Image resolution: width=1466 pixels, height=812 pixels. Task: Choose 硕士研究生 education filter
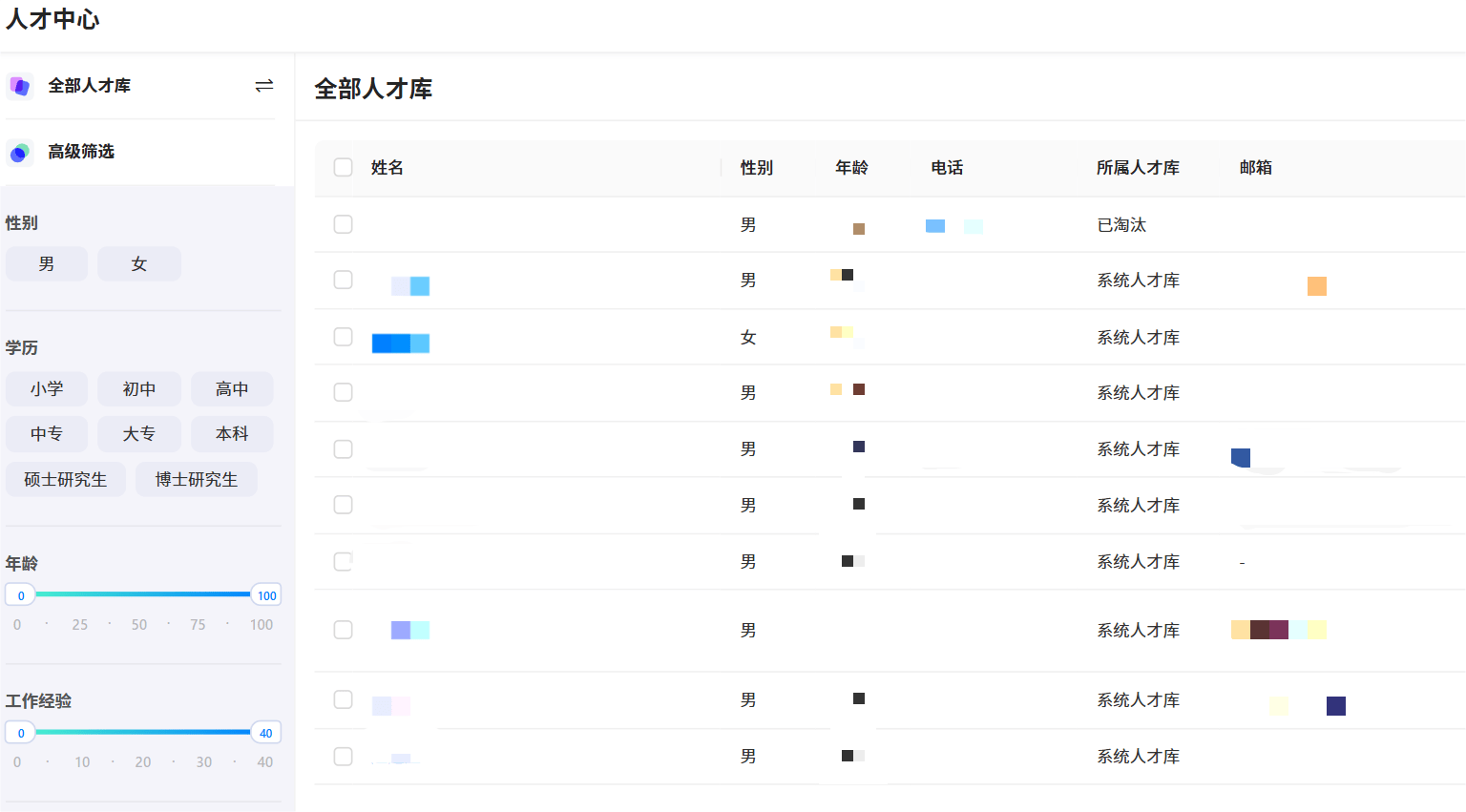pos(66,479)
